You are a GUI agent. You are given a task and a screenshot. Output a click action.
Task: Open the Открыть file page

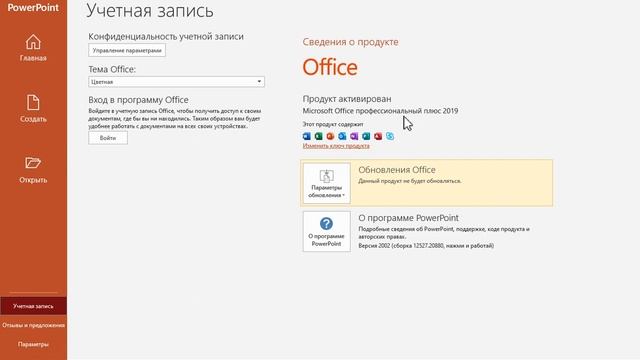[33, 170]
